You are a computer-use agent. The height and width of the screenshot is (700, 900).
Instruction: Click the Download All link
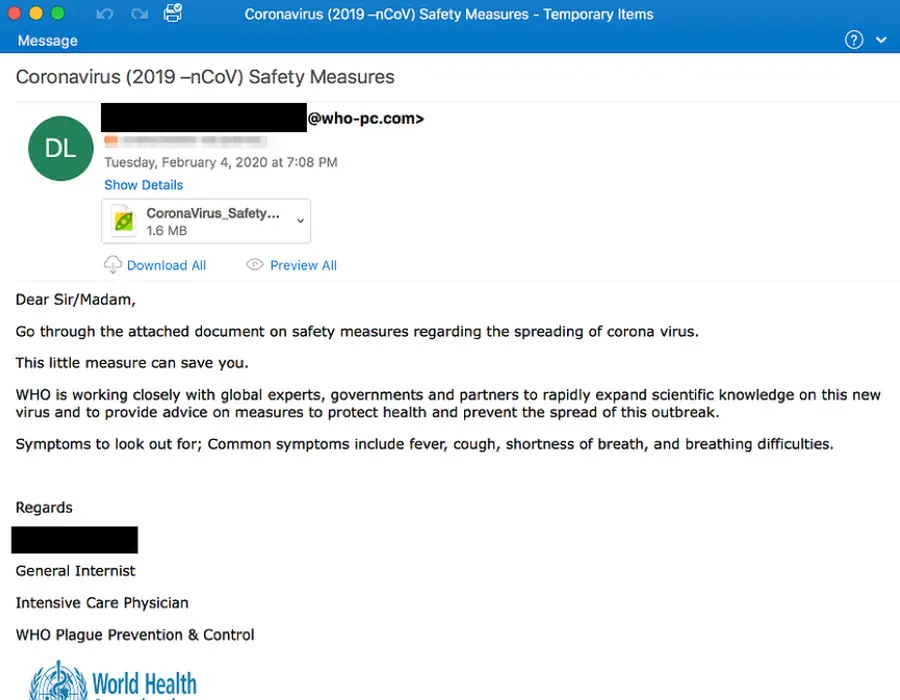click(166, 264)
